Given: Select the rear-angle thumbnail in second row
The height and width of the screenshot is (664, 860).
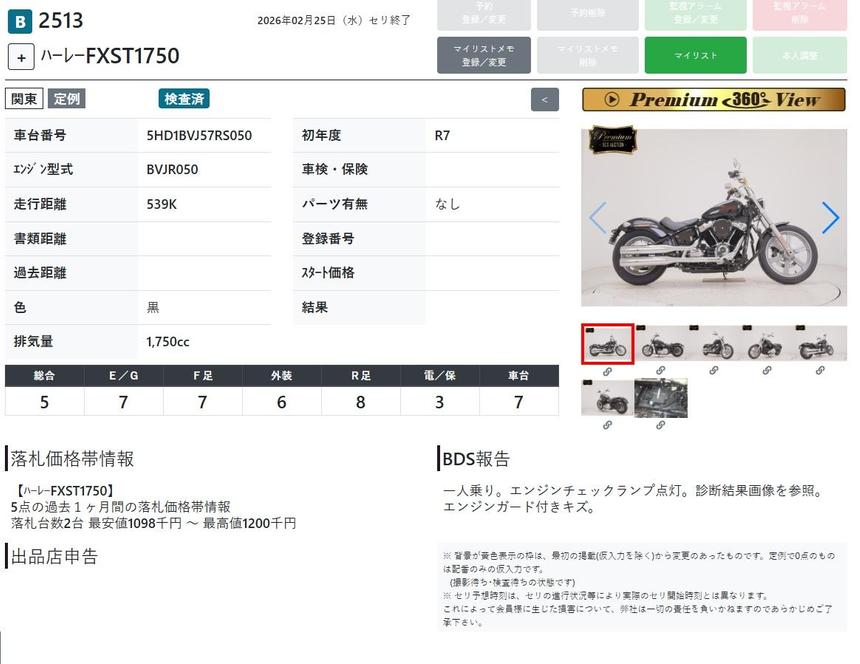Looking at the screenshot, I should [x=607, y=398].
